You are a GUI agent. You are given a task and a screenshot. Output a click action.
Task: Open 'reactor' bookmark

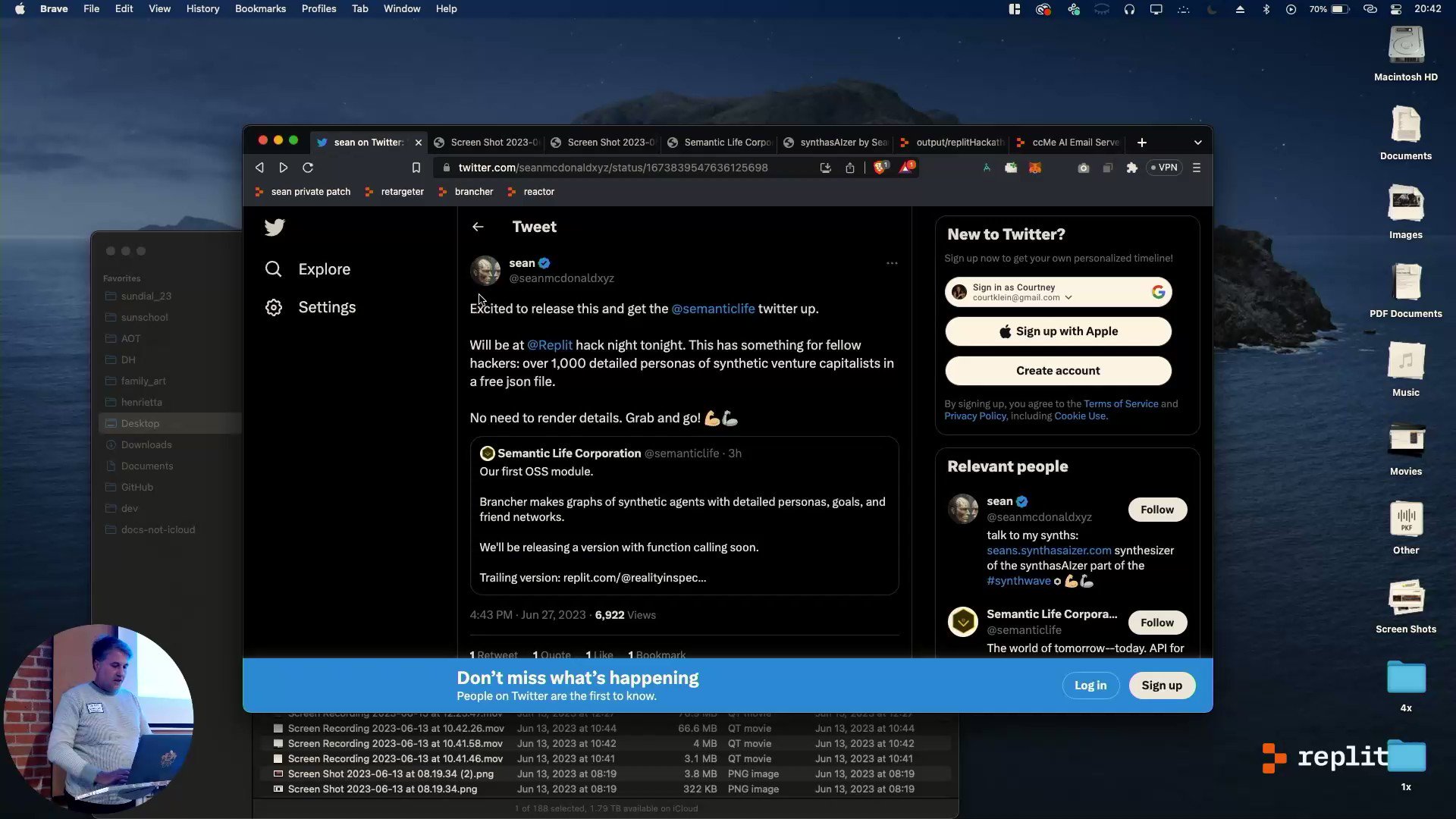click(531, 192)
